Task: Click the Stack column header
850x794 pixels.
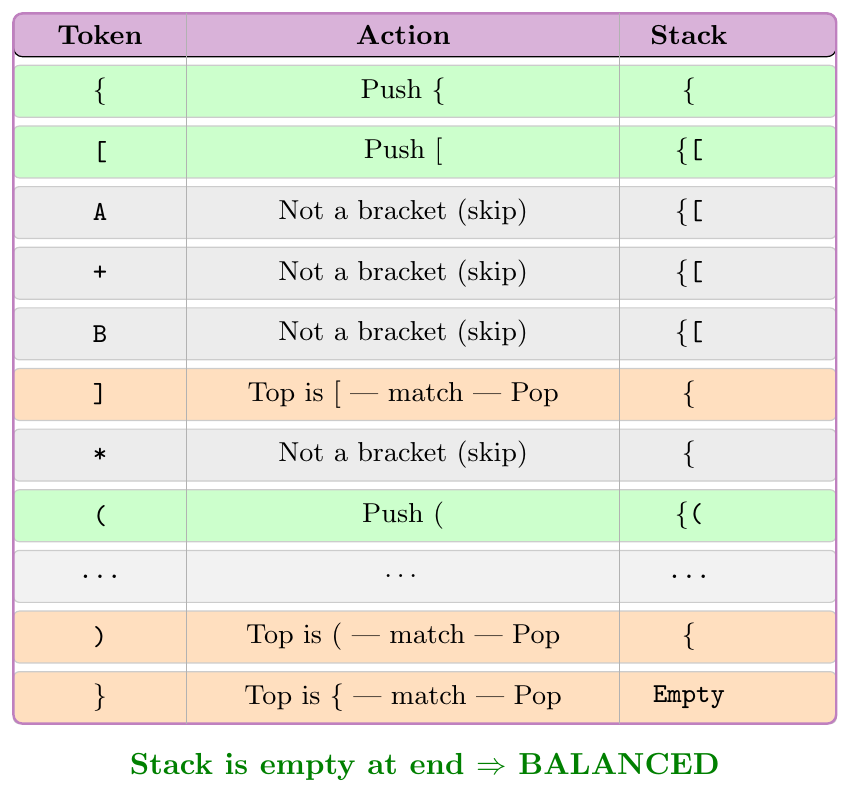Action: click(688, 35)
